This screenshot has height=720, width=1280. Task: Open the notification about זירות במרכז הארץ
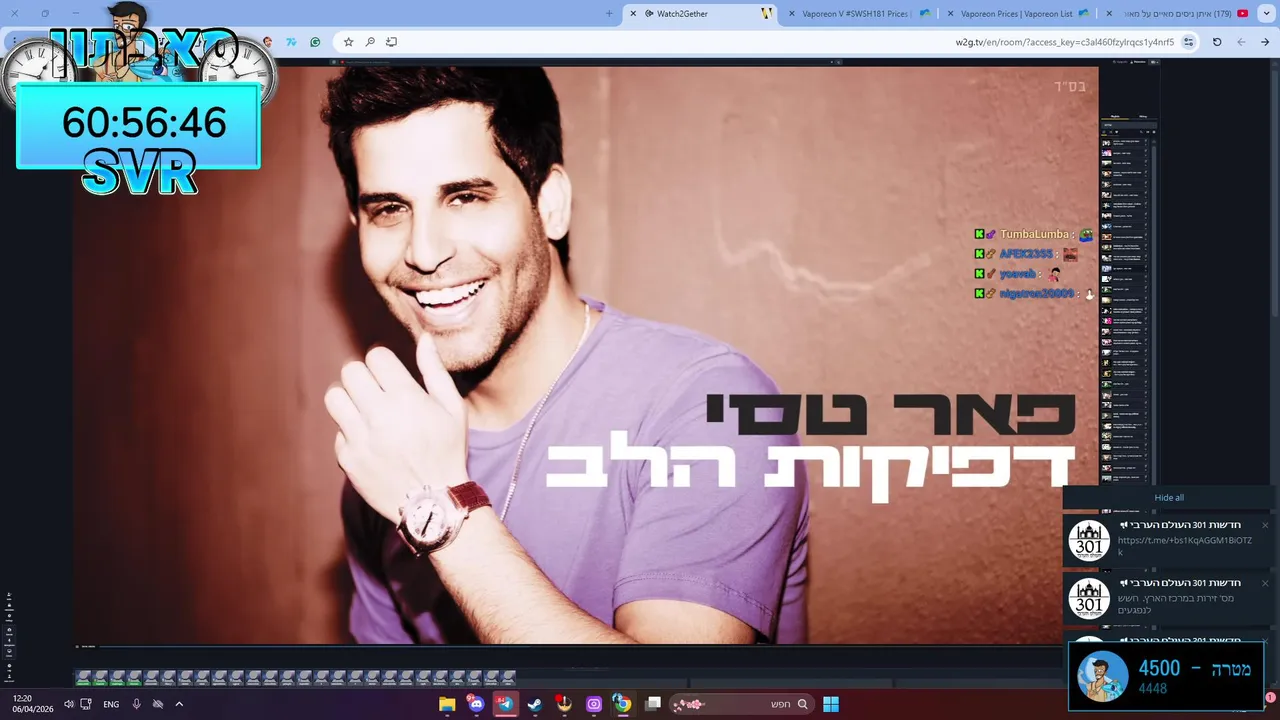coord(1170,598)
